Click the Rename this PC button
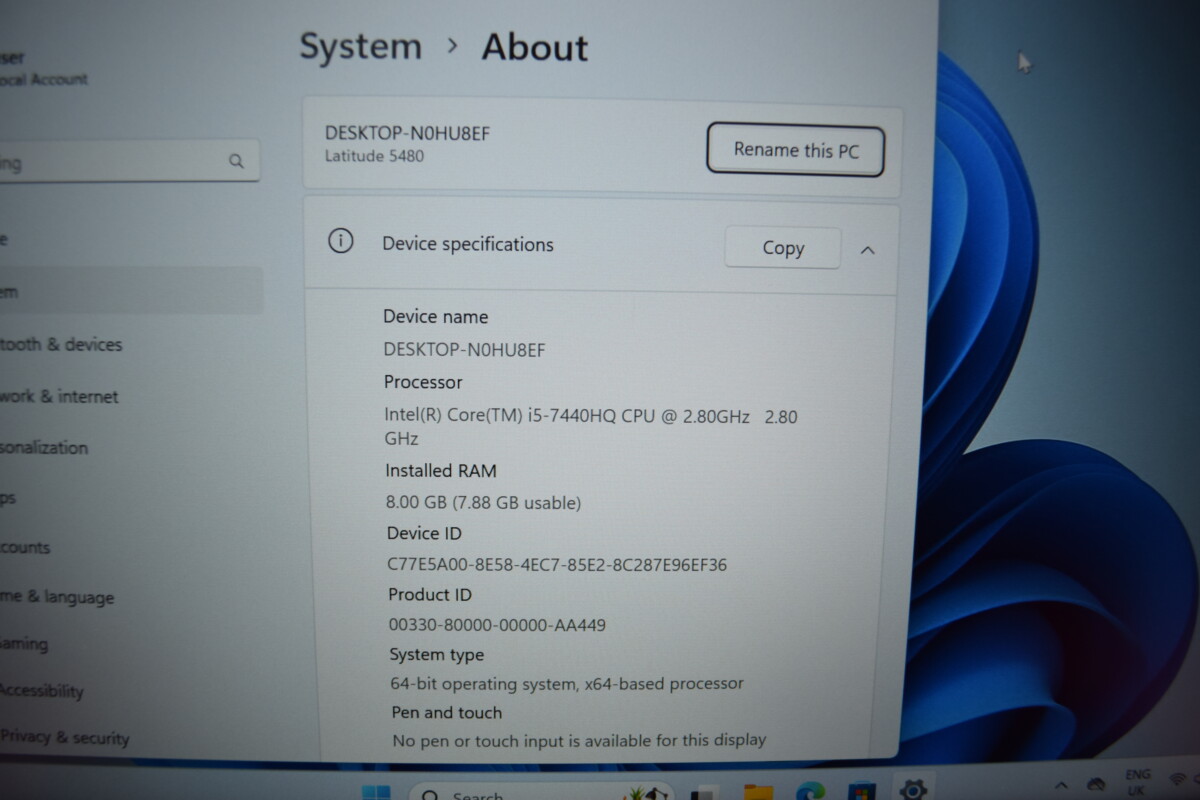Viewport: 1200px width, 800px height. [x=795, y=150]
